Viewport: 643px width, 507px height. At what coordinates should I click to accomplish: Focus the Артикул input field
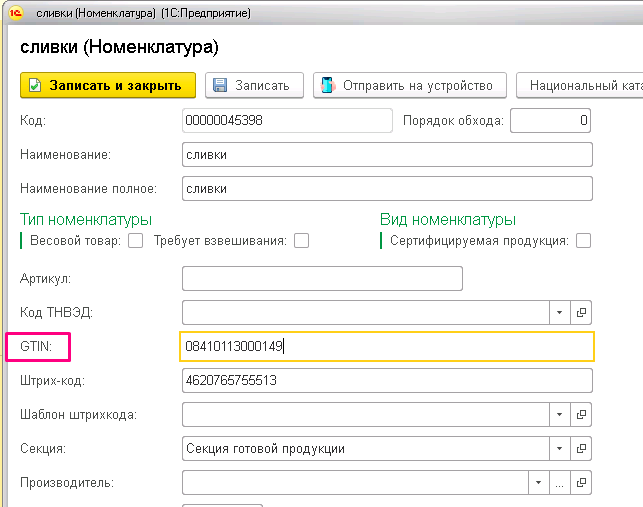pos(322,279)
